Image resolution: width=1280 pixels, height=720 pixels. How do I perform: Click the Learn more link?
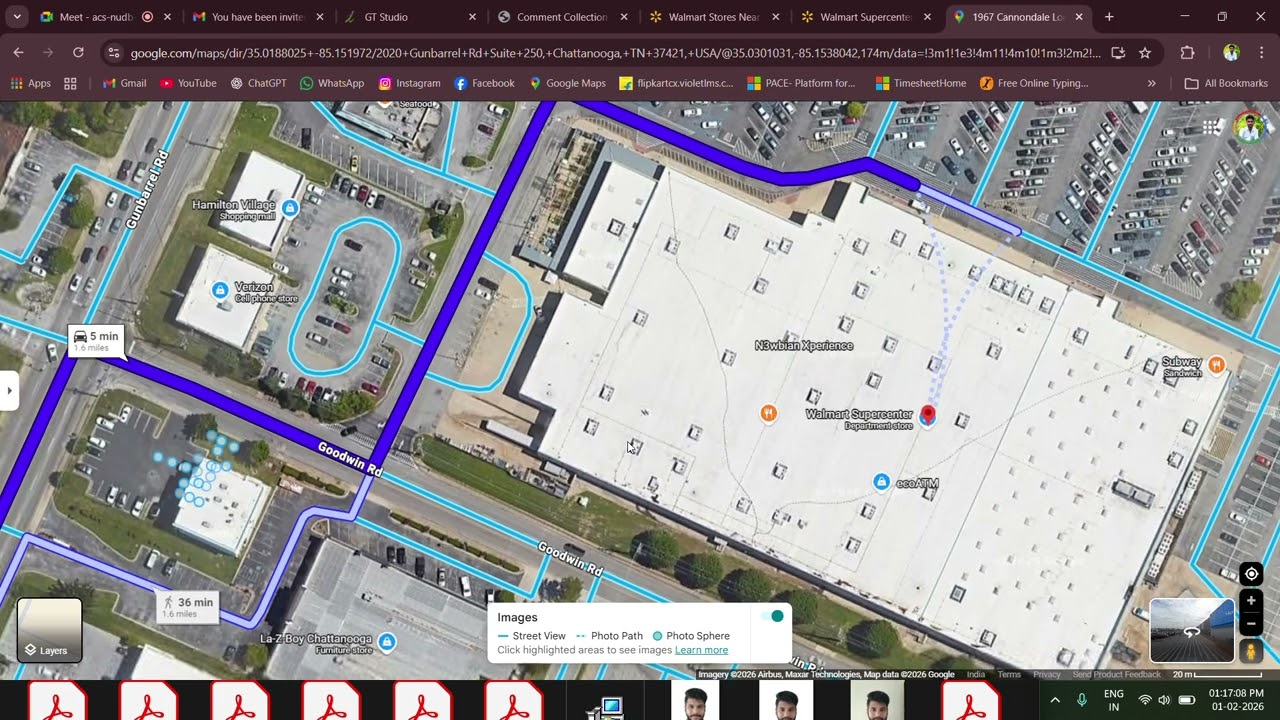(701, 650)
